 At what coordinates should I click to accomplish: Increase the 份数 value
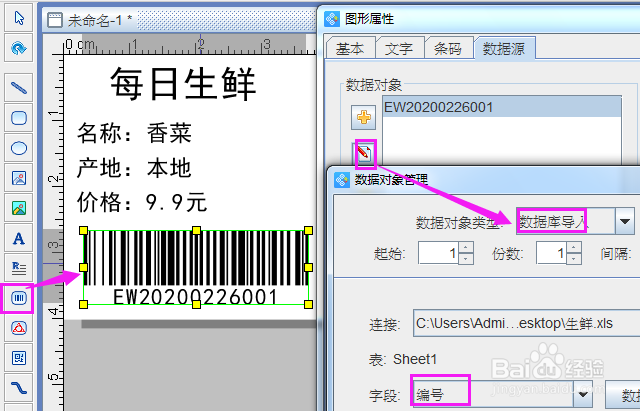[x=574, y=247]
